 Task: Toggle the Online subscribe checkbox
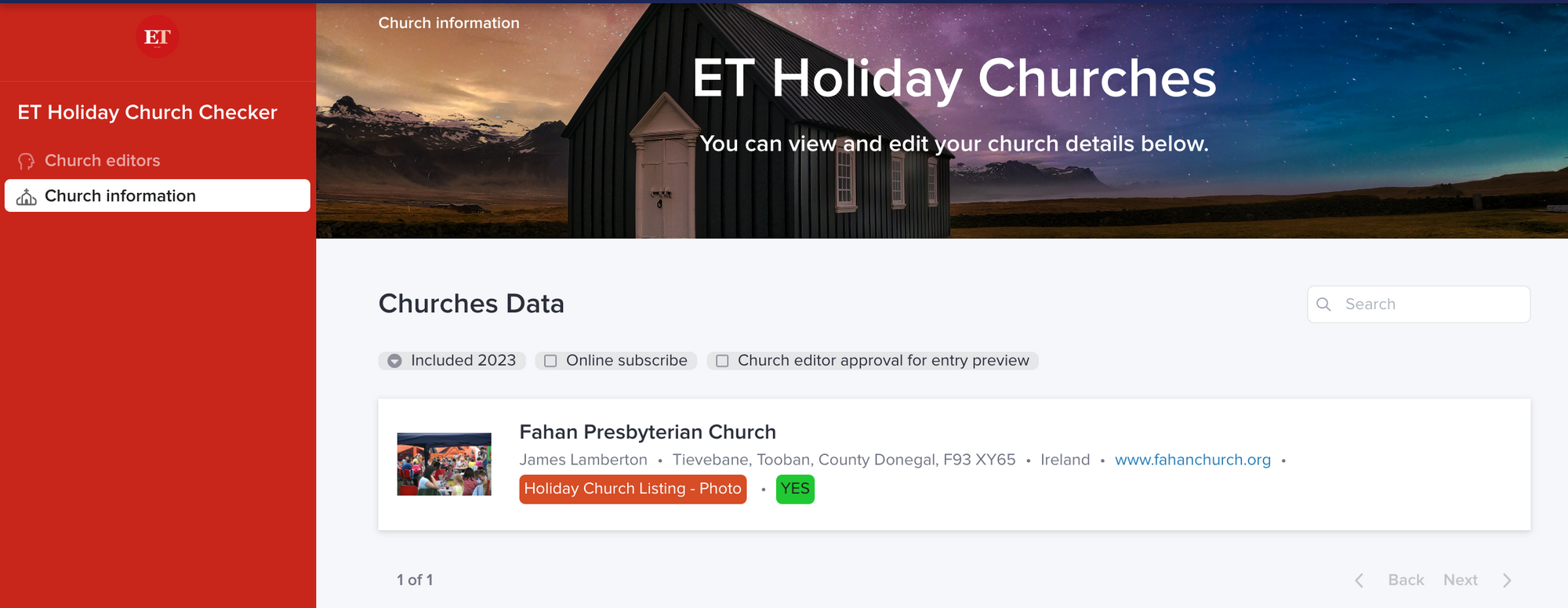[550, 361]
